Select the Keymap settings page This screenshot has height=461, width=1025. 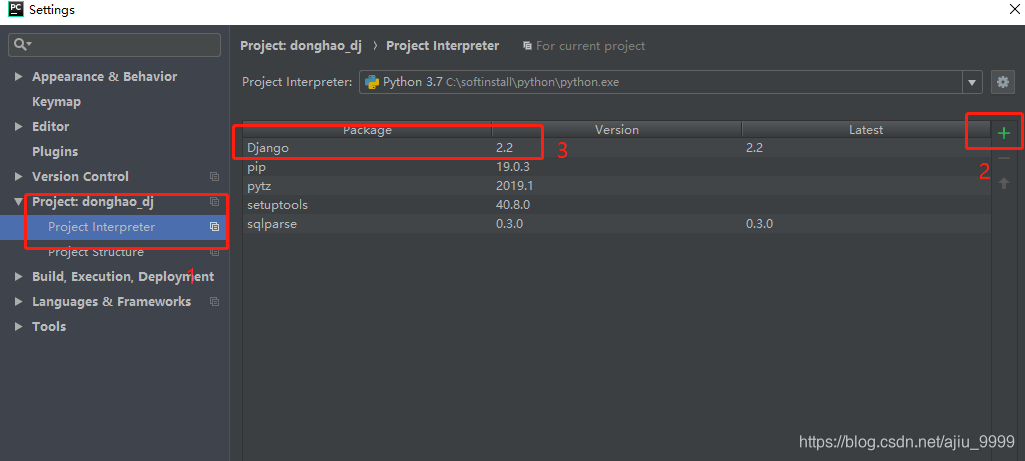[56, 102]
